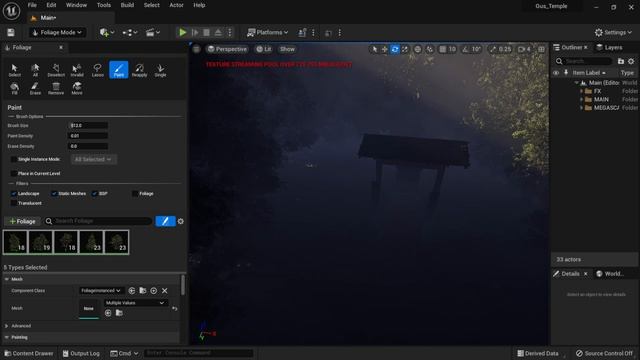The height and width of the screenshot is (360, 640).
Task: Open the Cmd console type dropdown
Action: coord(124,353)
